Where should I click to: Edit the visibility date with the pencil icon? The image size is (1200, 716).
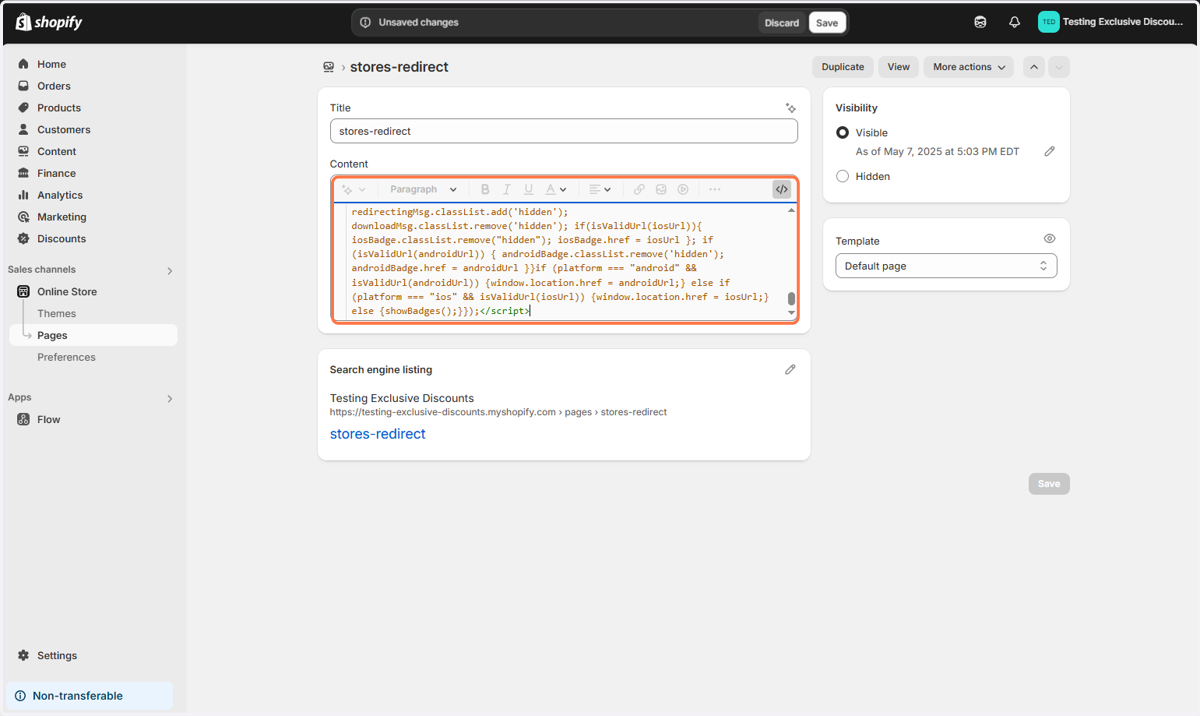[x=1049, y=152]
